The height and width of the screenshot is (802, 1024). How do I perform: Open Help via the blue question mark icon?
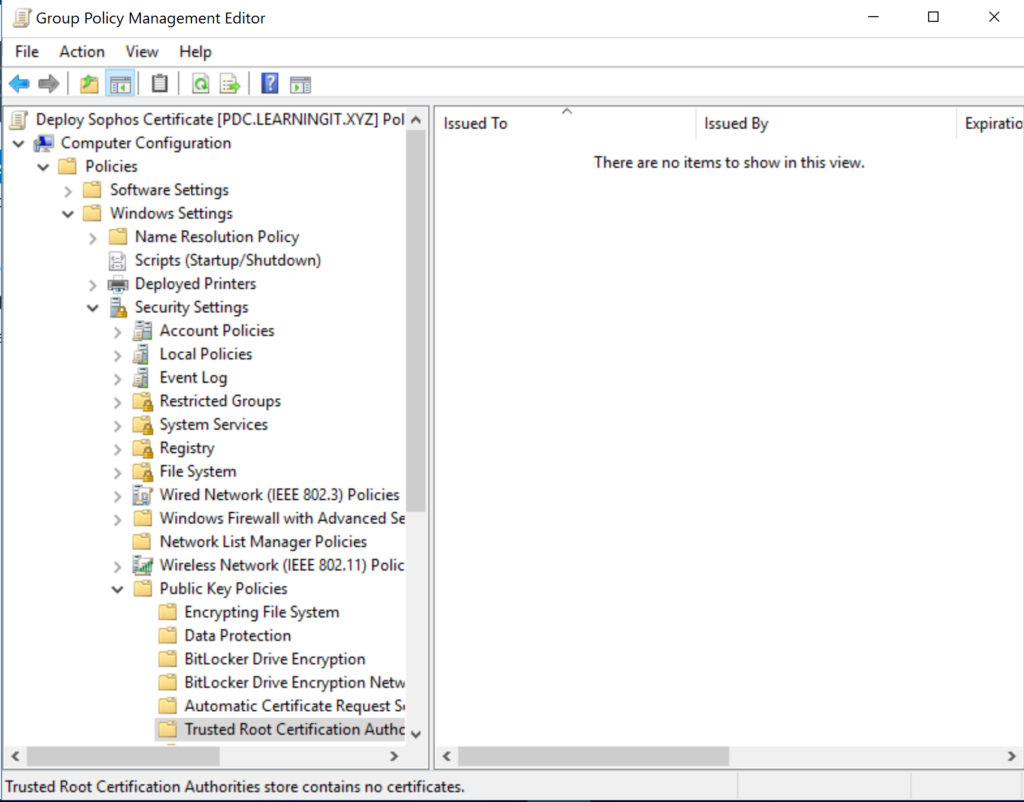(270, 84)
